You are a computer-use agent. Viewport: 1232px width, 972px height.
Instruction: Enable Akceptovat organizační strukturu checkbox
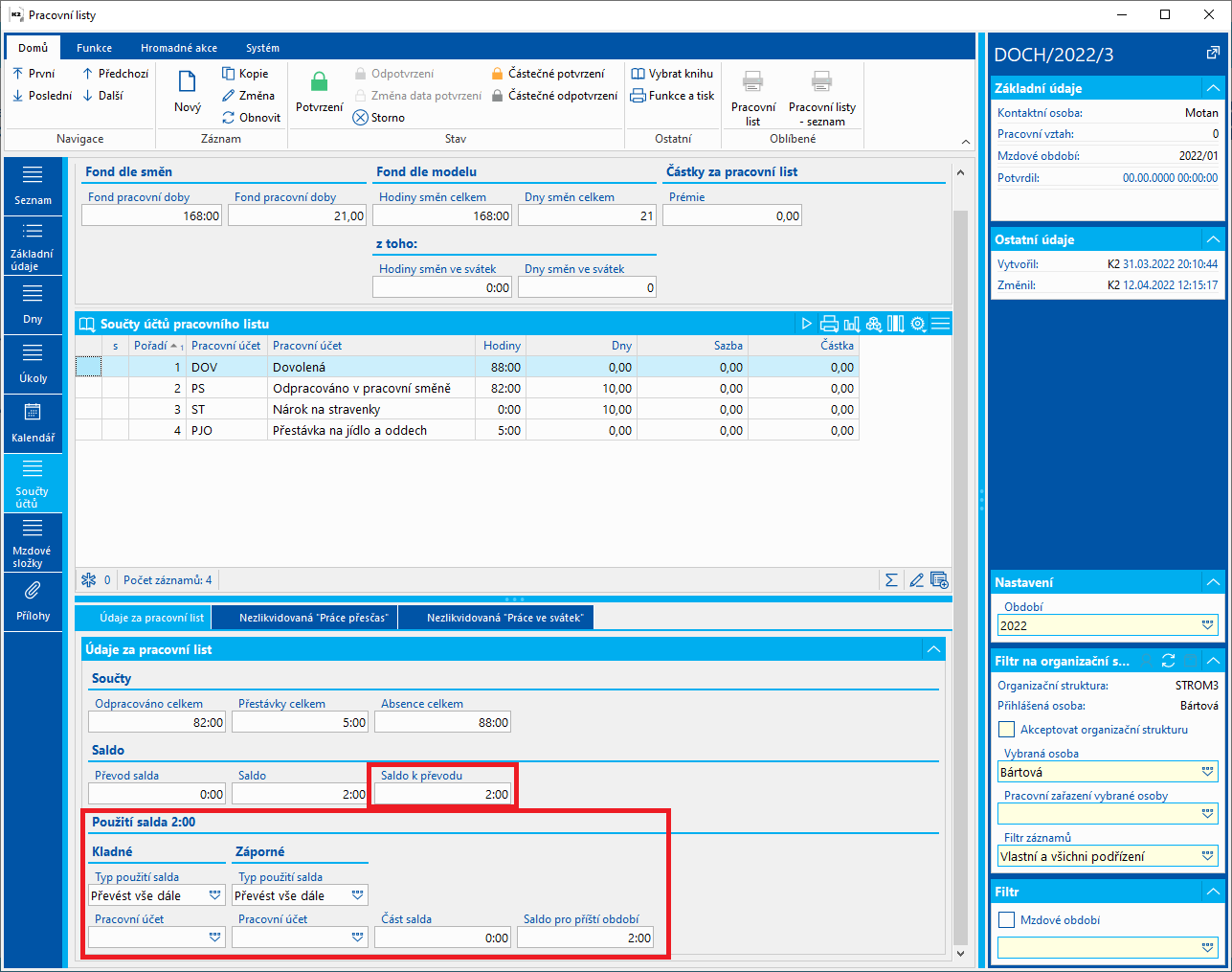tap(1006, 730)
